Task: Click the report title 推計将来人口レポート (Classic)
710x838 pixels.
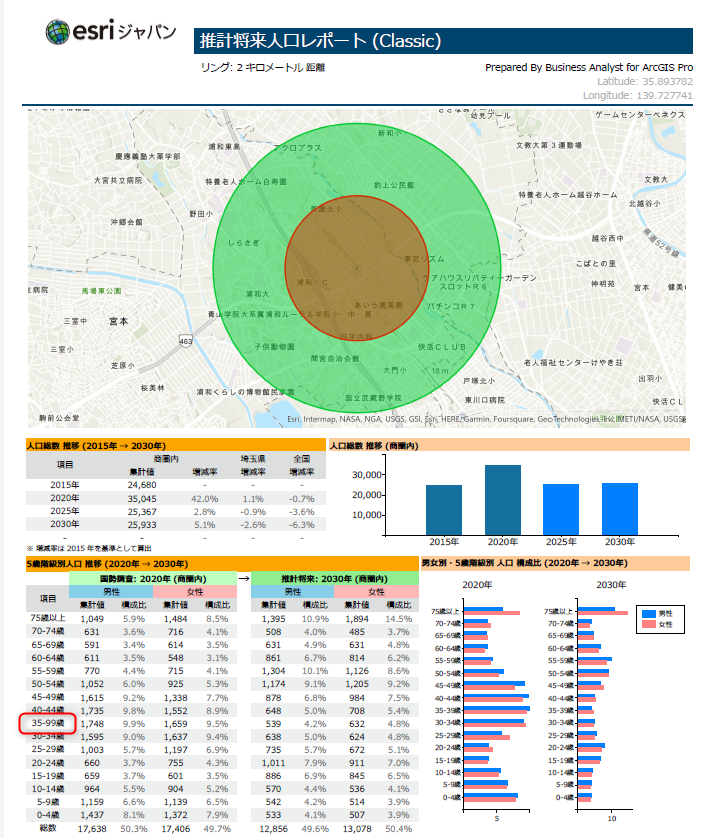Action: pos(320,41)
